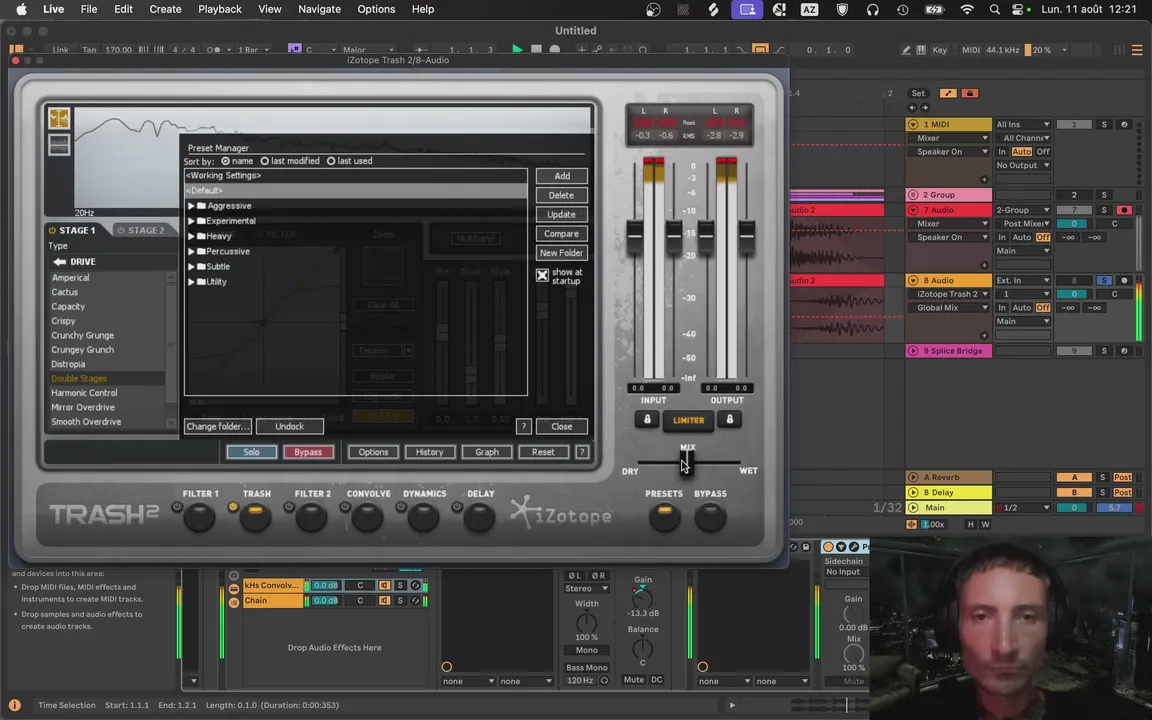Open the Playback menu

220,9
